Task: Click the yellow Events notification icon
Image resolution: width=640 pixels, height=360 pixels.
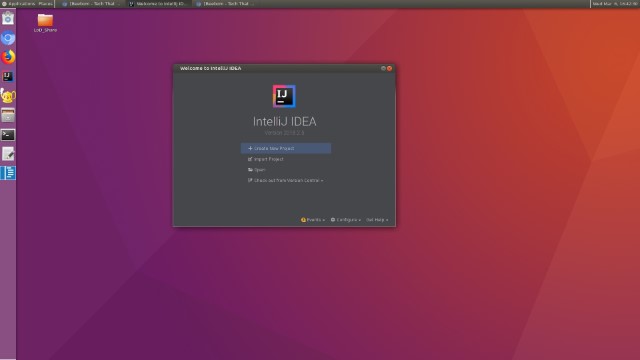Action: 303,220
